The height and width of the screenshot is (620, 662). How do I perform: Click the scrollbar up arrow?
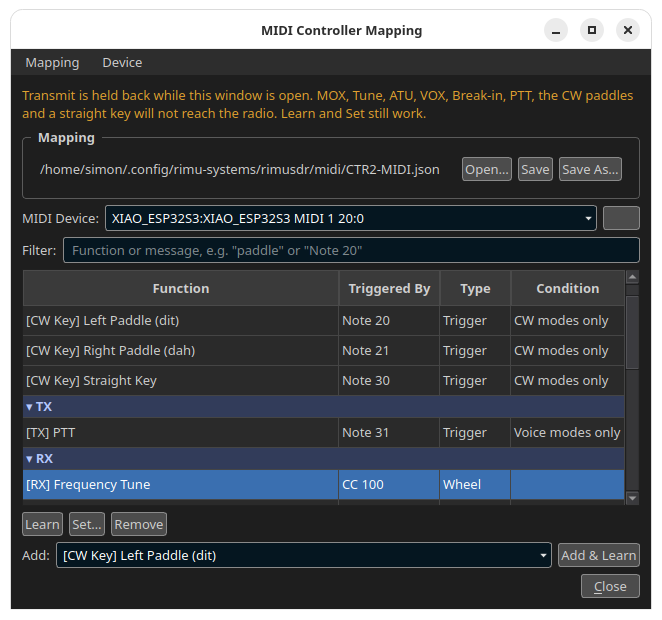(632, 277)
